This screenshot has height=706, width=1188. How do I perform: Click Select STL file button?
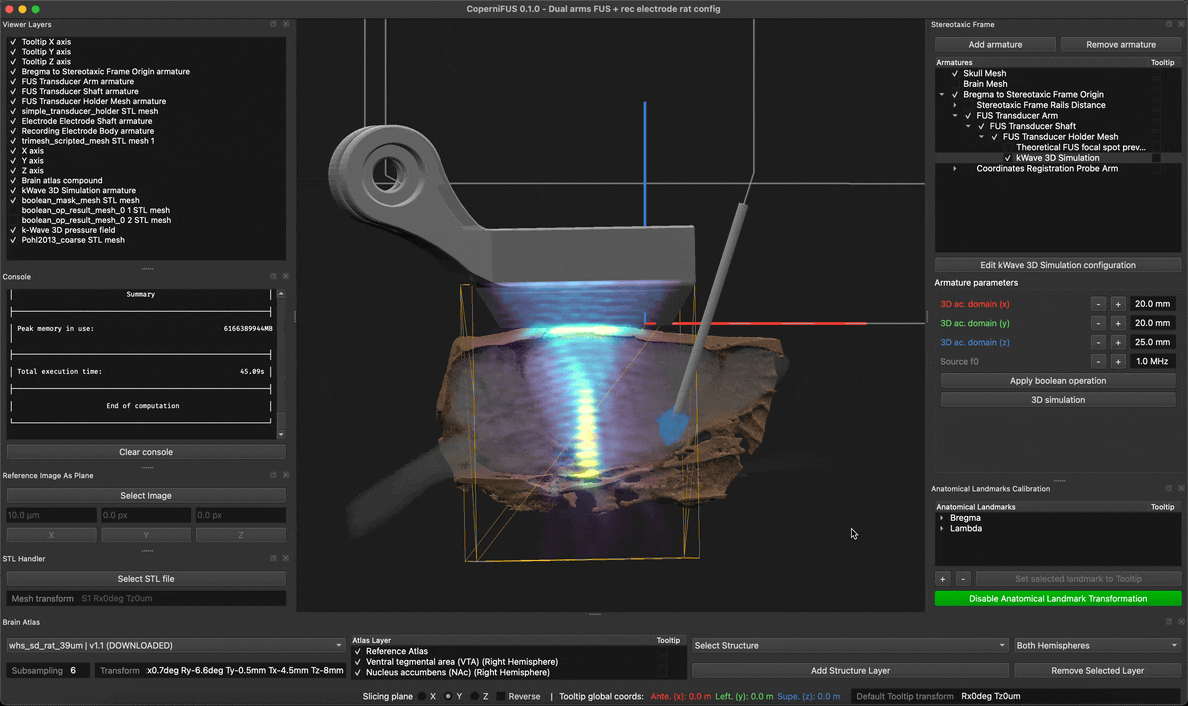pos(146,579)
